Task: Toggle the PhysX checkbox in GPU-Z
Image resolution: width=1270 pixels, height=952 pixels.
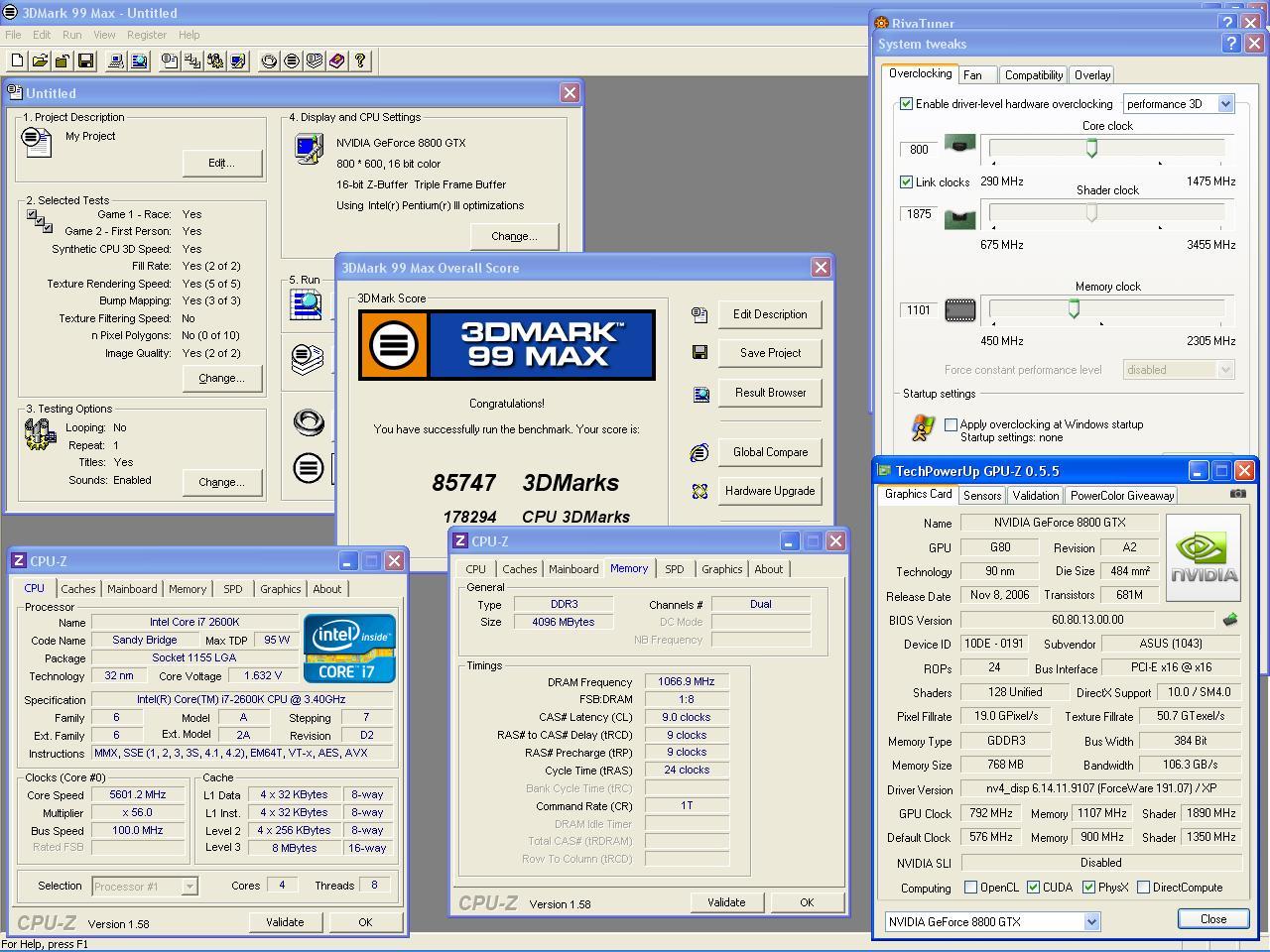Action: pyautogui.click(x=1088, y=888)
